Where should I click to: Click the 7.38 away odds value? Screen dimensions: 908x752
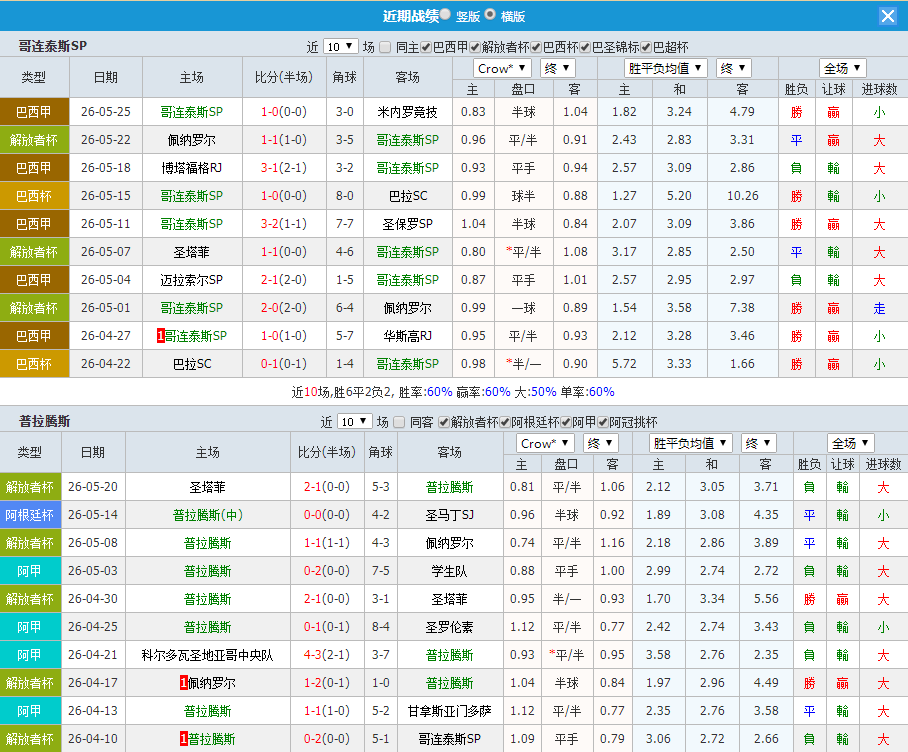point(742,308)
